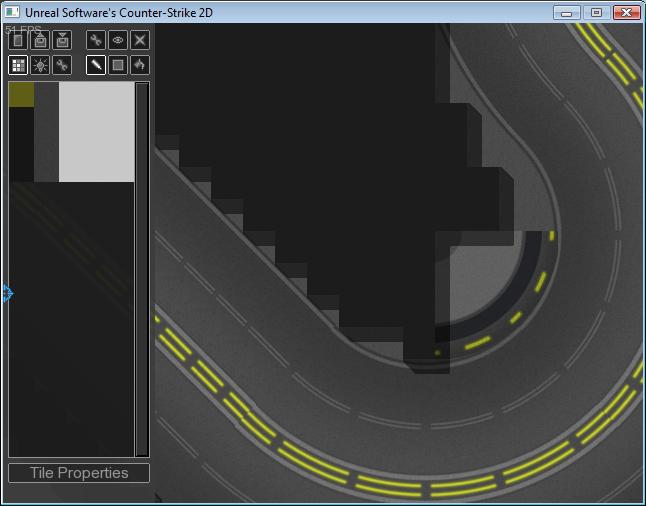The width and height of the screenshot is (646, 506).
Task: Pick the light gray tile in palette
Action: click(96, 131)
